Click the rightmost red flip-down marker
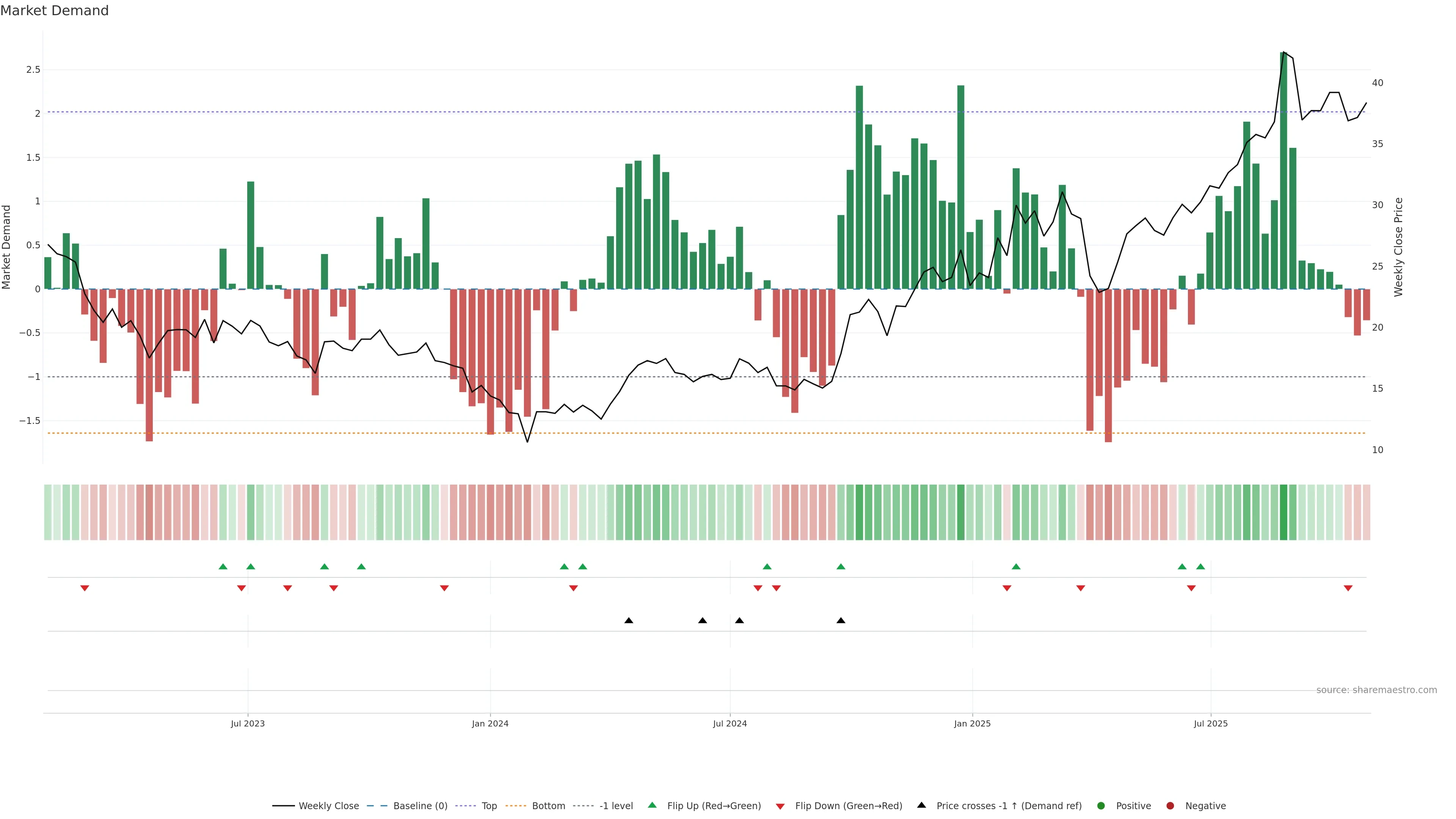The image size is (1456, 819). click(1348, 588)
